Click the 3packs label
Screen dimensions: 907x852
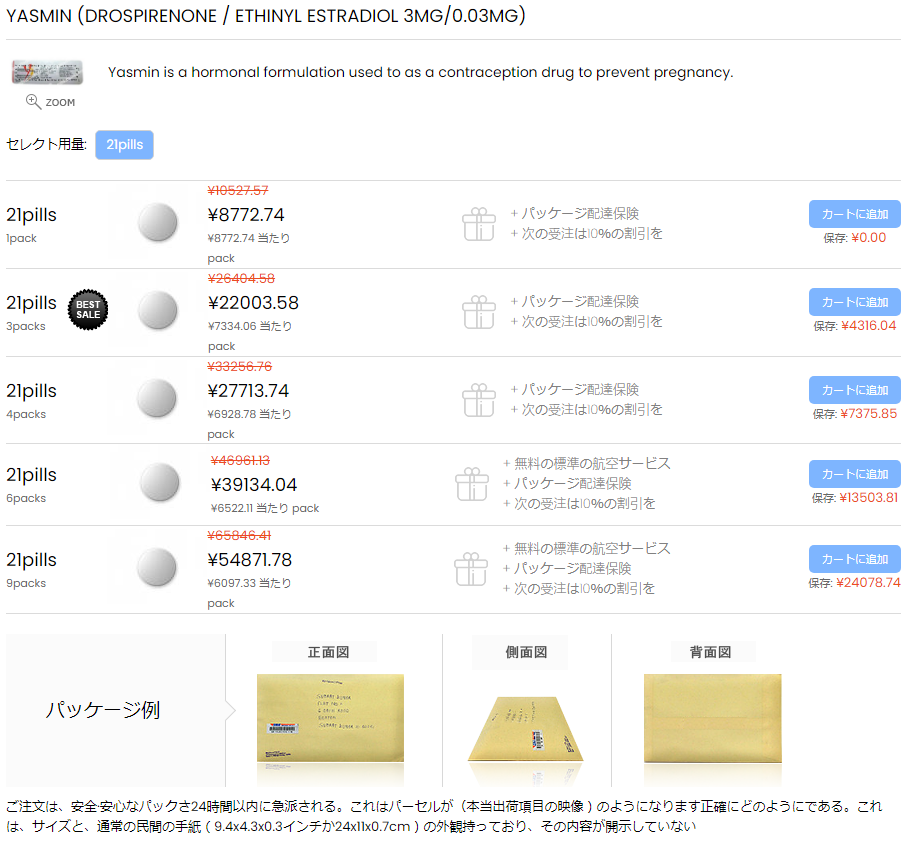[25, 326]
